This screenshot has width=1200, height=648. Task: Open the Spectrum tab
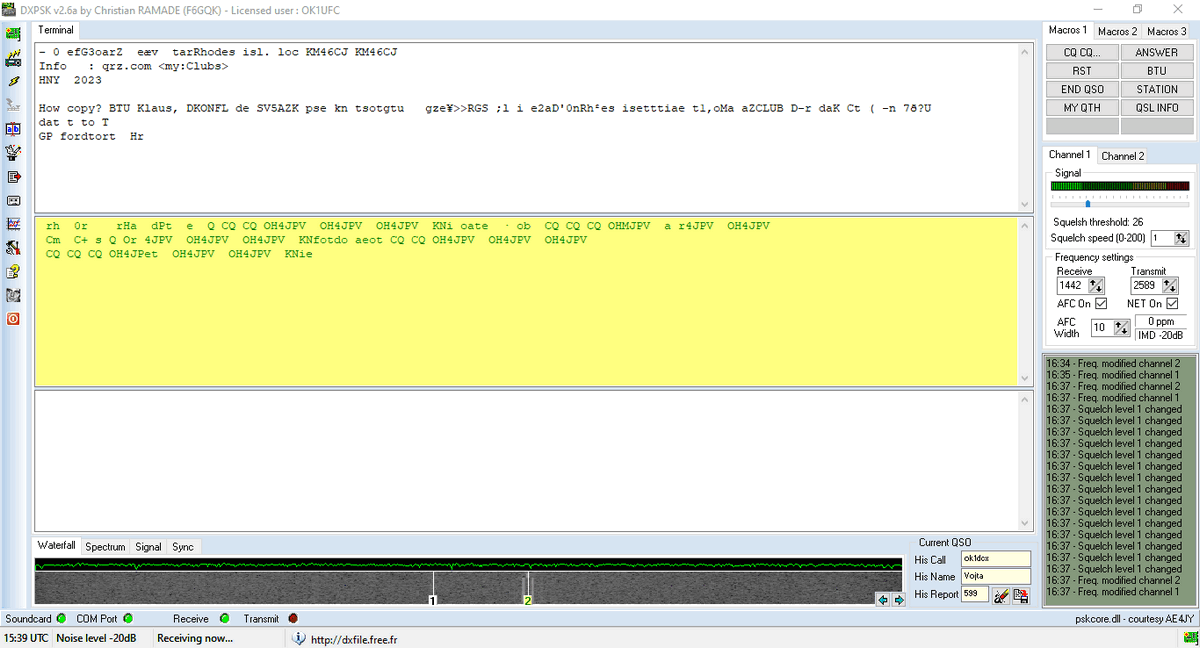tap(105, 547)
